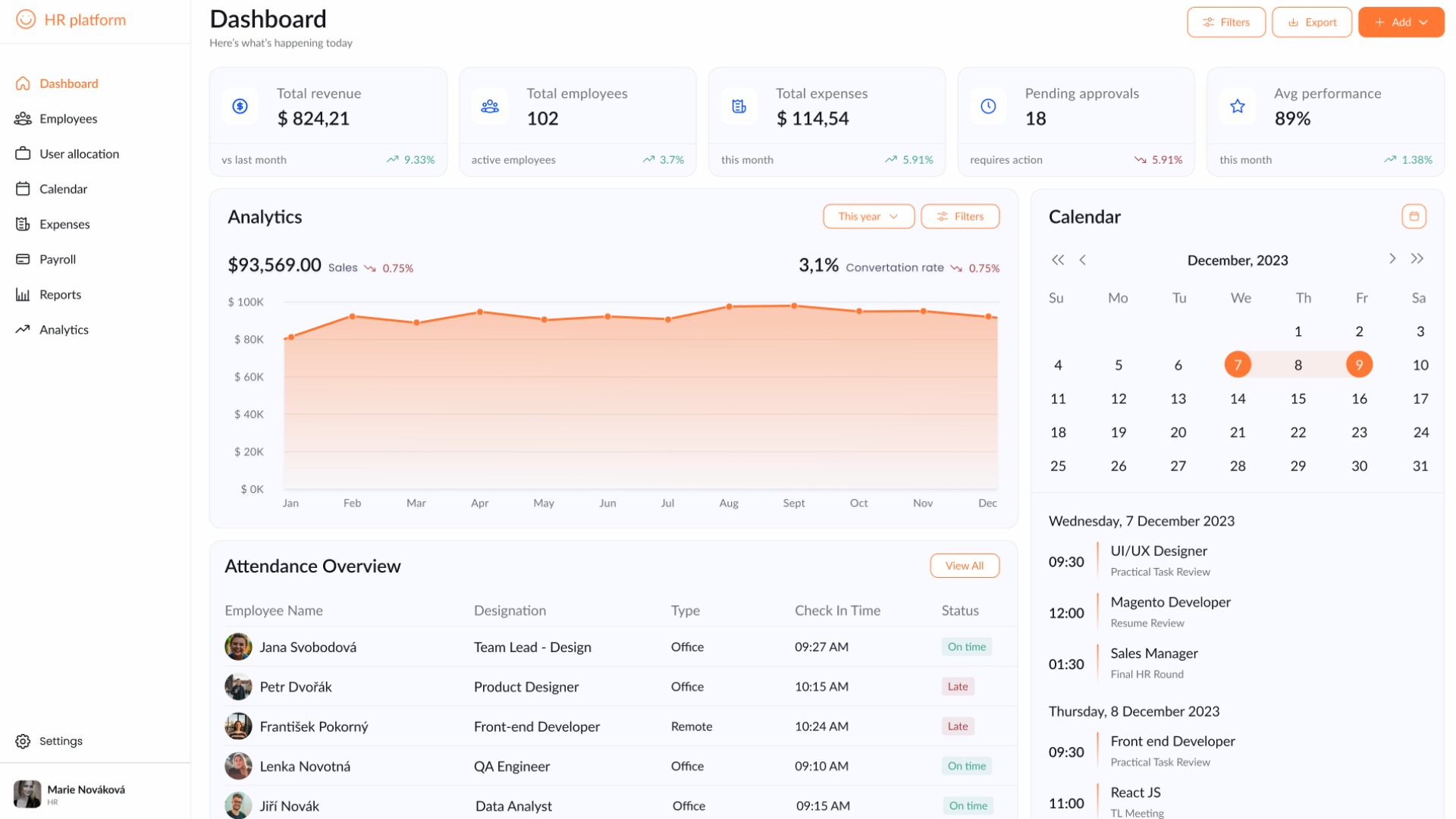Click the View All attendance button

coord(964,565)
